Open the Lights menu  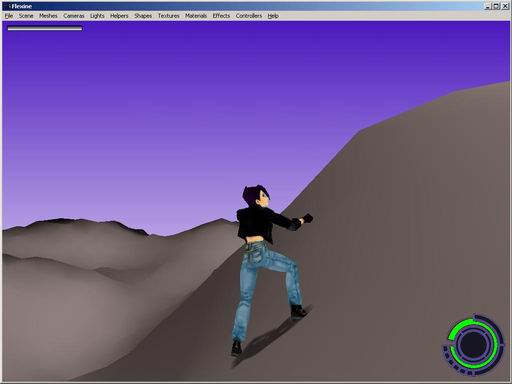point(97,16)
